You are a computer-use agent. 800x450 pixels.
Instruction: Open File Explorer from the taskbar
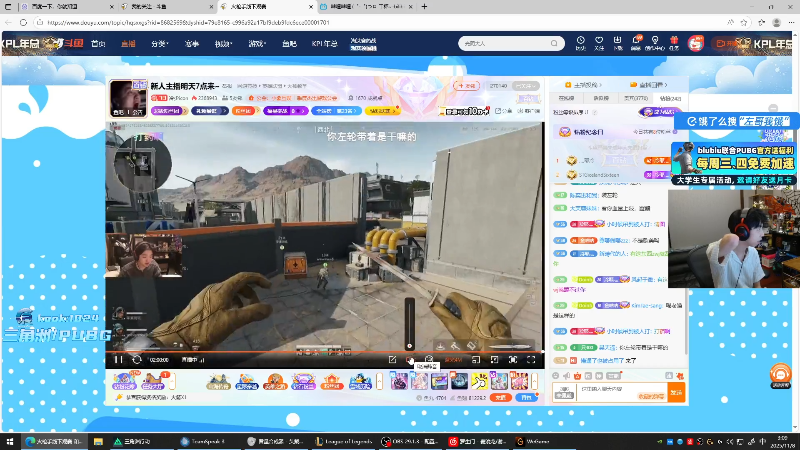(x=98, y=441)
